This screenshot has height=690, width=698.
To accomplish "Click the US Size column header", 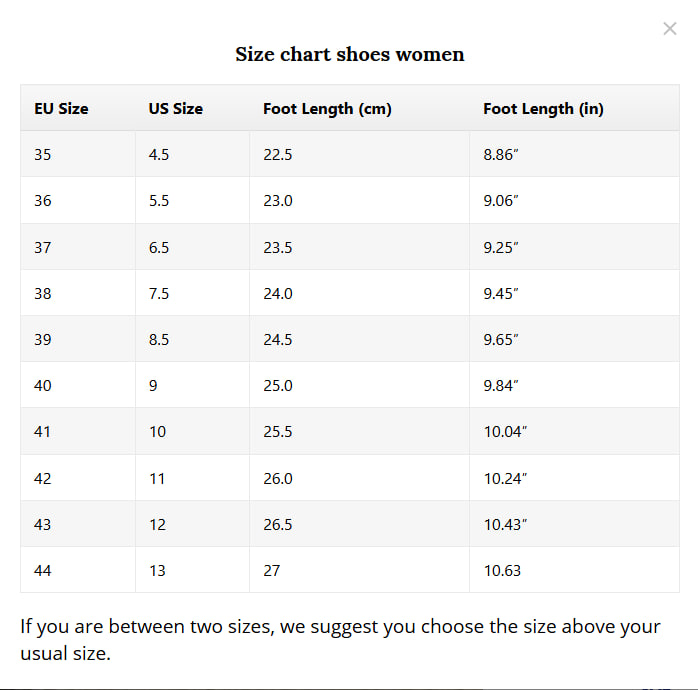I will click(x=176, y=109).
